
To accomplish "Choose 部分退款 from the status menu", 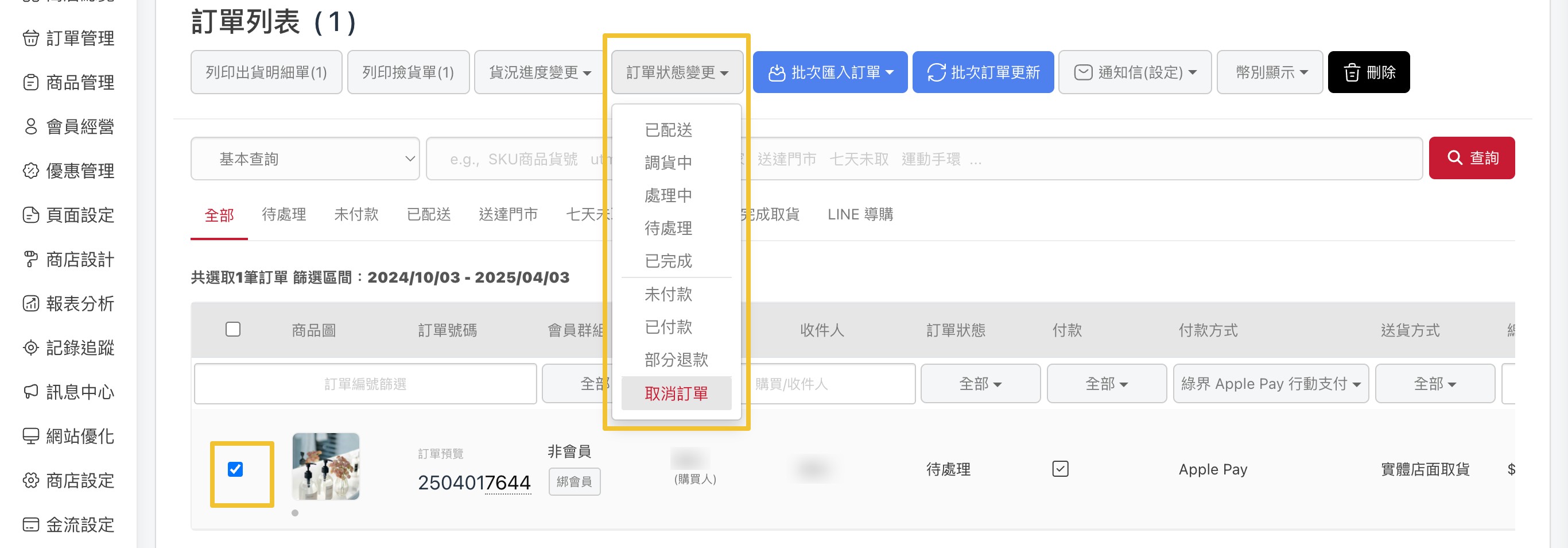I will click(676, 360).
